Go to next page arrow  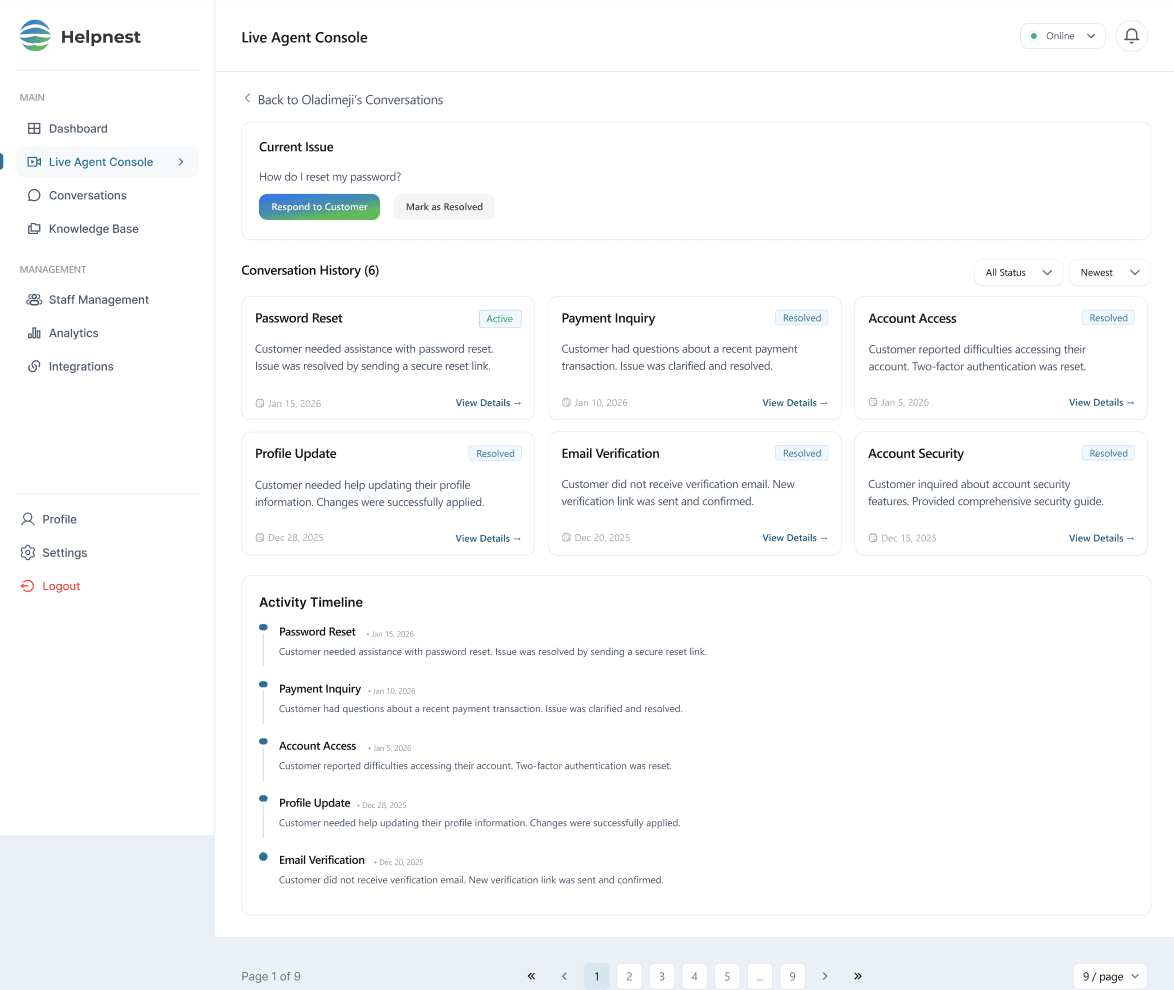click(825, 976)
